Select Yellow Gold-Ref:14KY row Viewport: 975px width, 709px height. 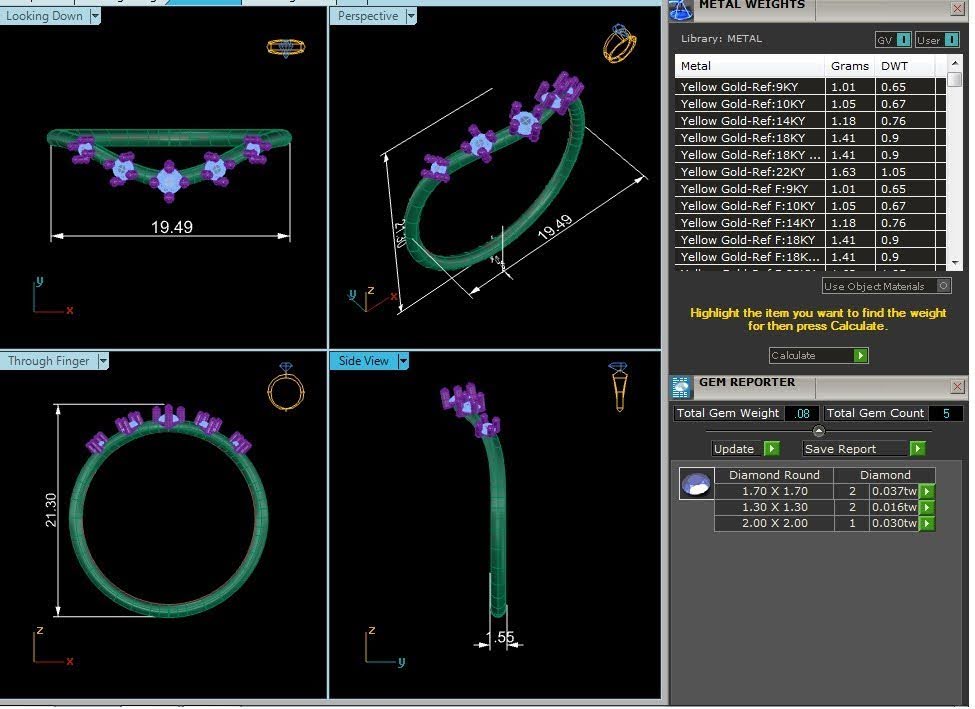(x=810, y=121)
